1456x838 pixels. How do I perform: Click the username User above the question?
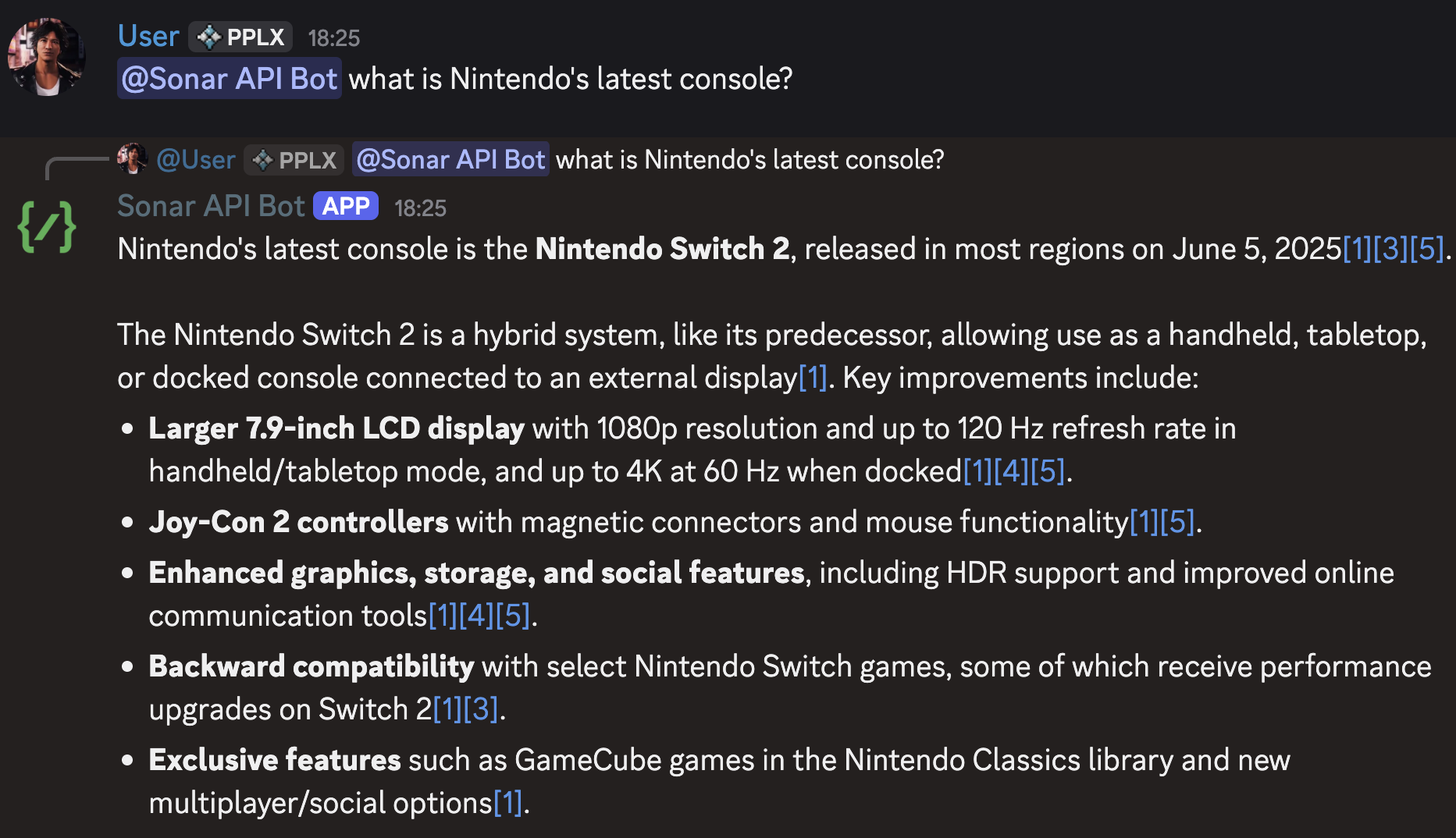click(x=148, y=35)
